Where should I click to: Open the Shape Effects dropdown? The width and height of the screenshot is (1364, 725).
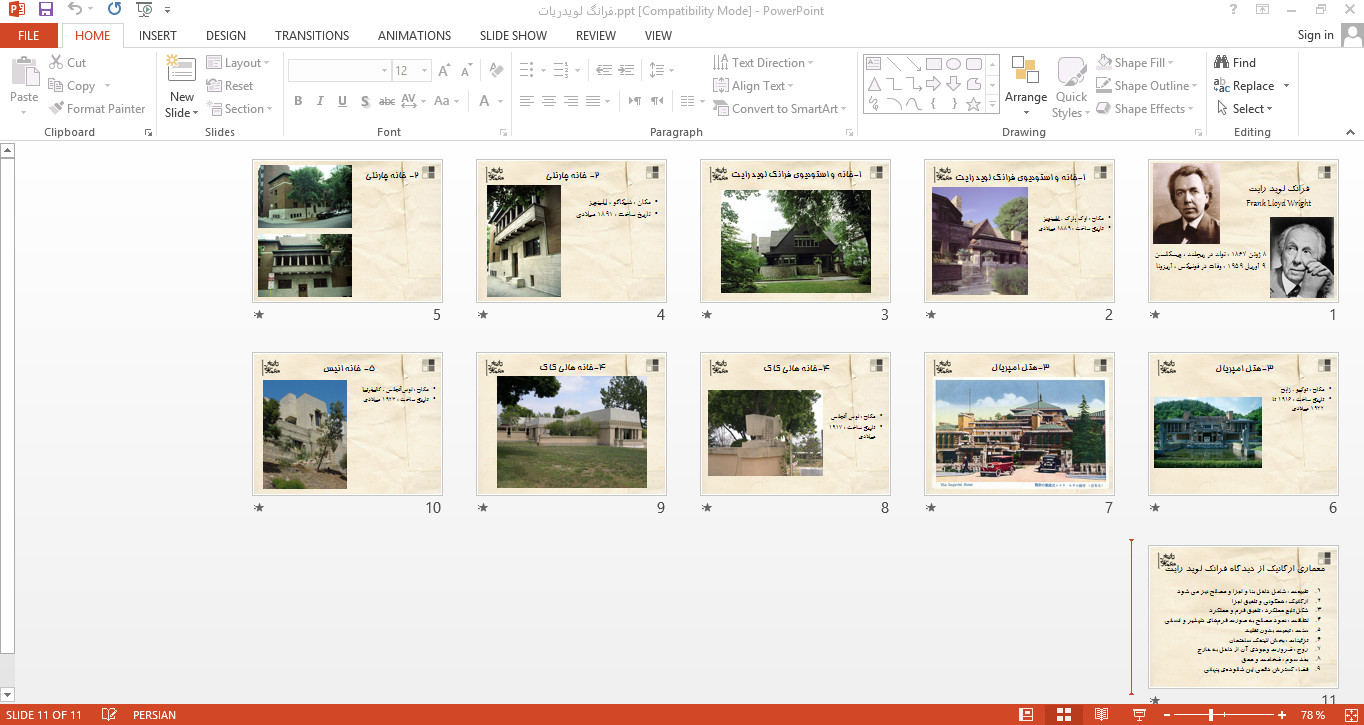pos(1145,109)
